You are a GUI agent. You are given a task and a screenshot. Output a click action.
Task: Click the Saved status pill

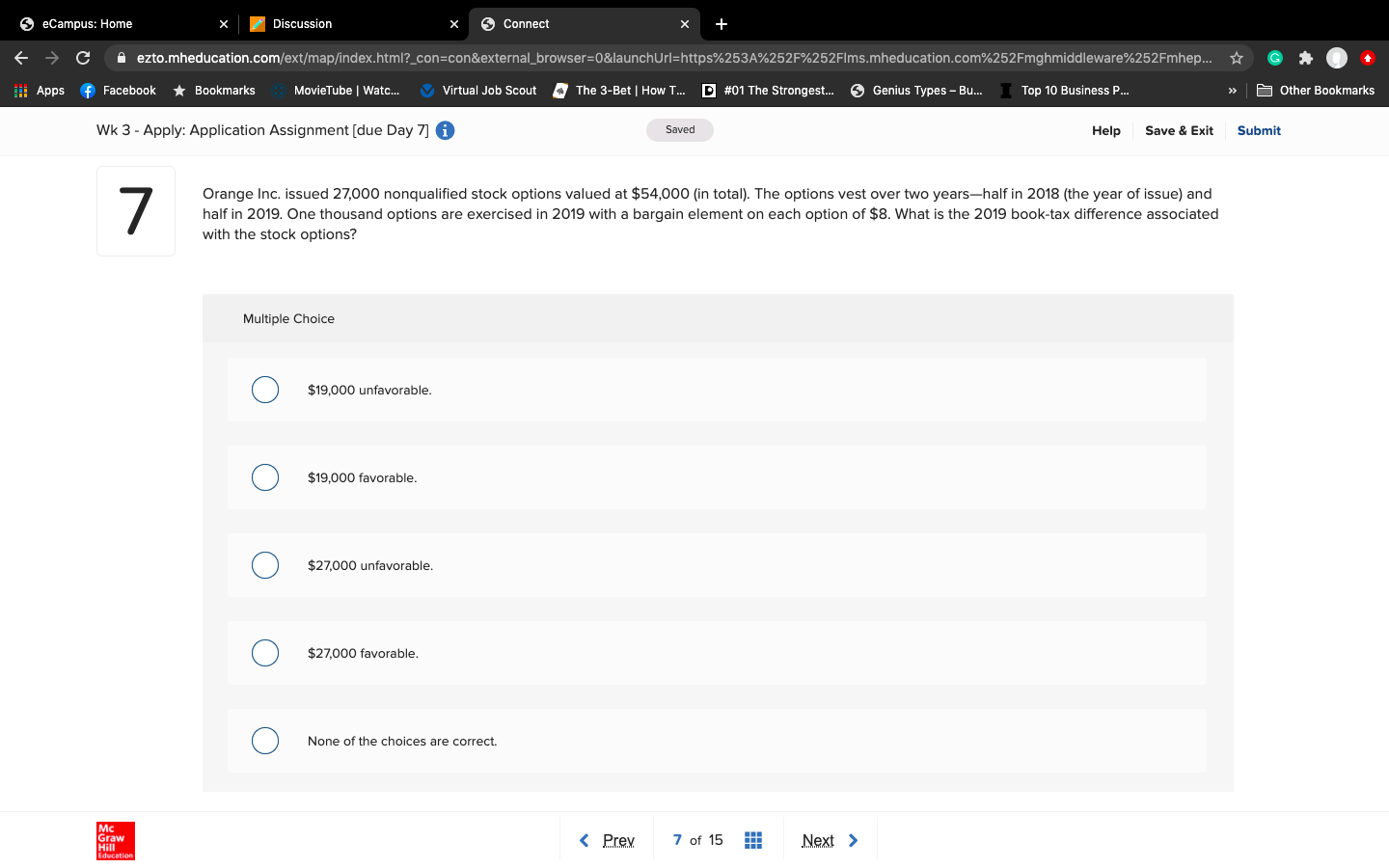pyautogui.click(x=680, y=130)
